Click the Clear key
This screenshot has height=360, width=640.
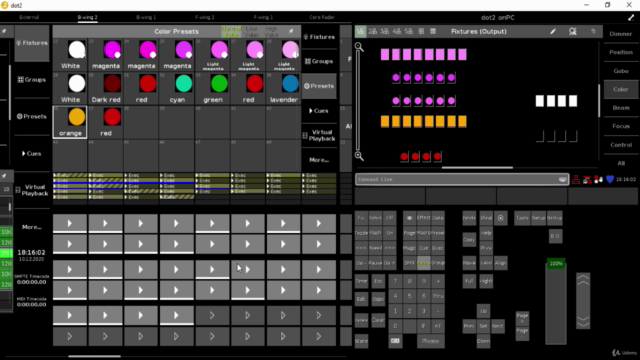(x=378, y=320)
